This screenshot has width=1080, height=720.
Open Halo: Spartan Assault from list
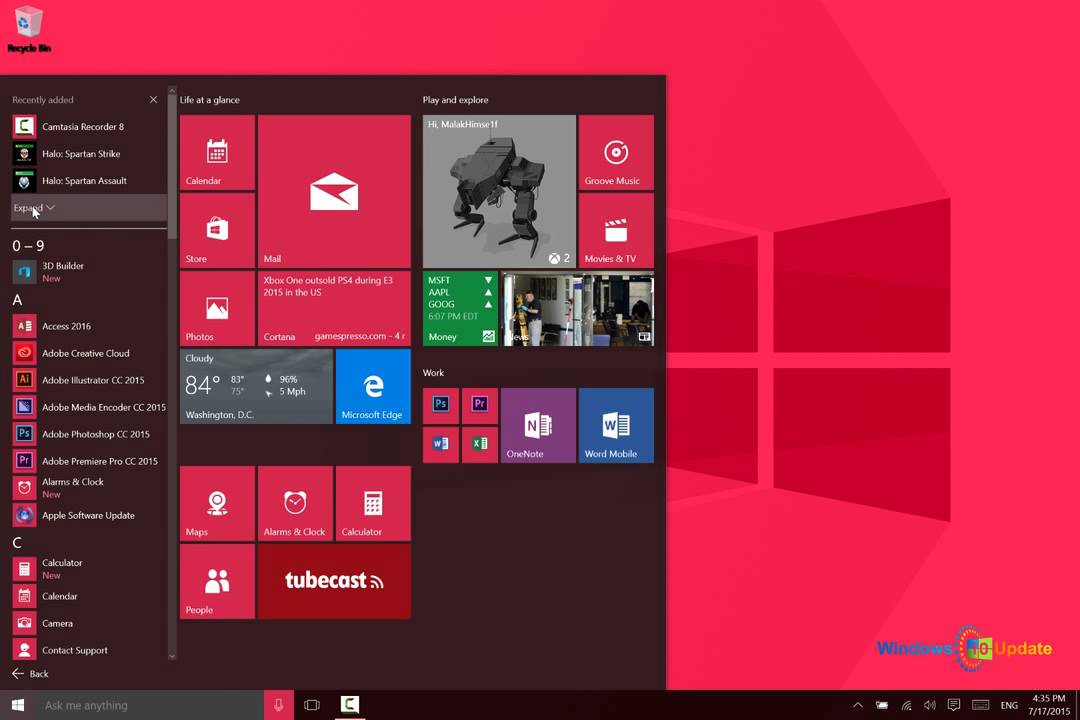89,181
